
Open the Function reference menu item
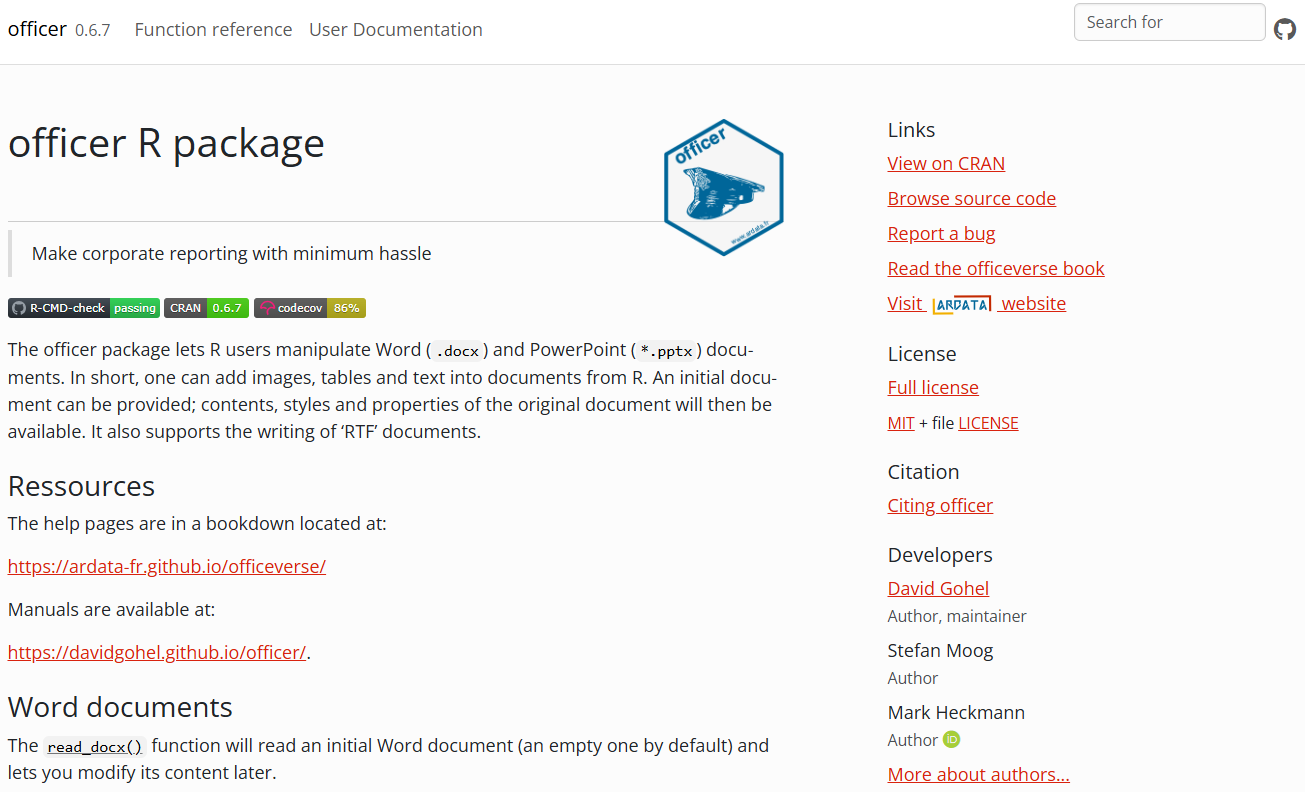tap(214, 30)
